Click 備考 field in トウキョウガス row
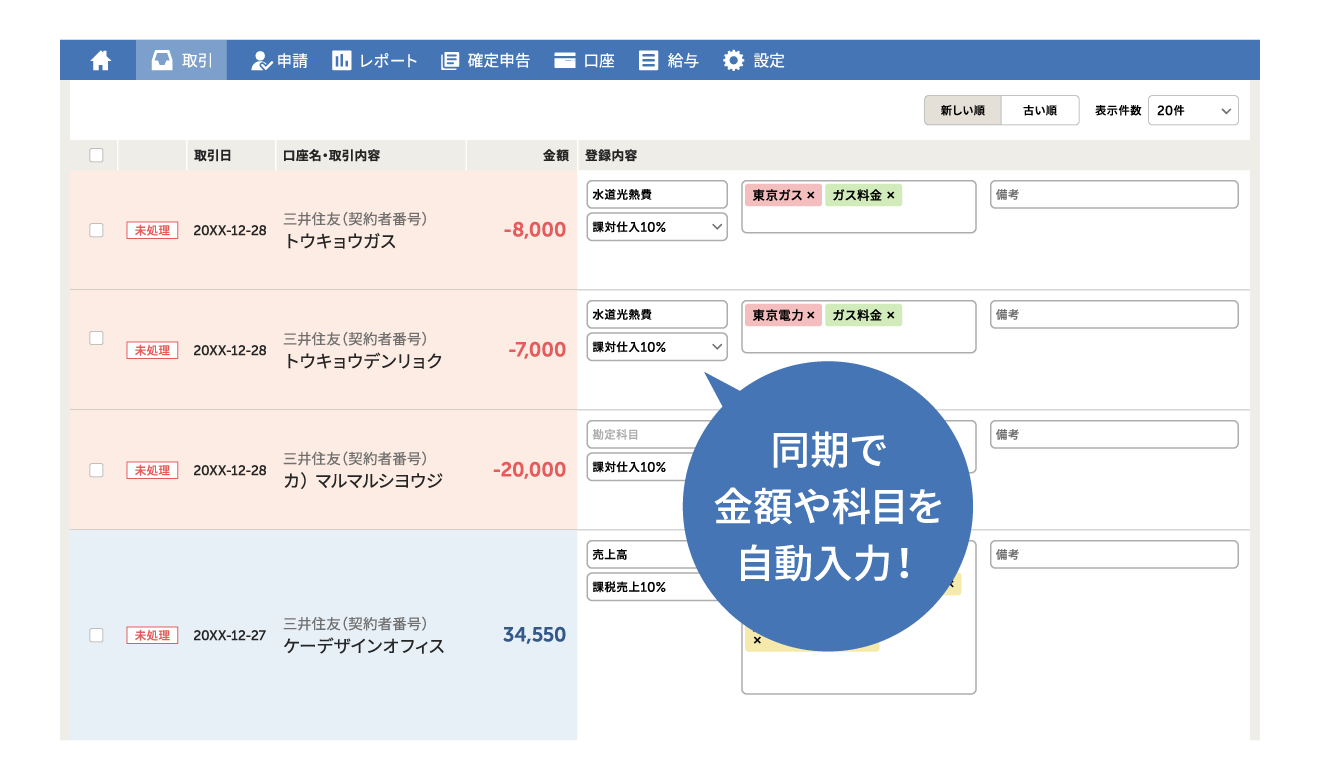 (x=1114, y=194)
